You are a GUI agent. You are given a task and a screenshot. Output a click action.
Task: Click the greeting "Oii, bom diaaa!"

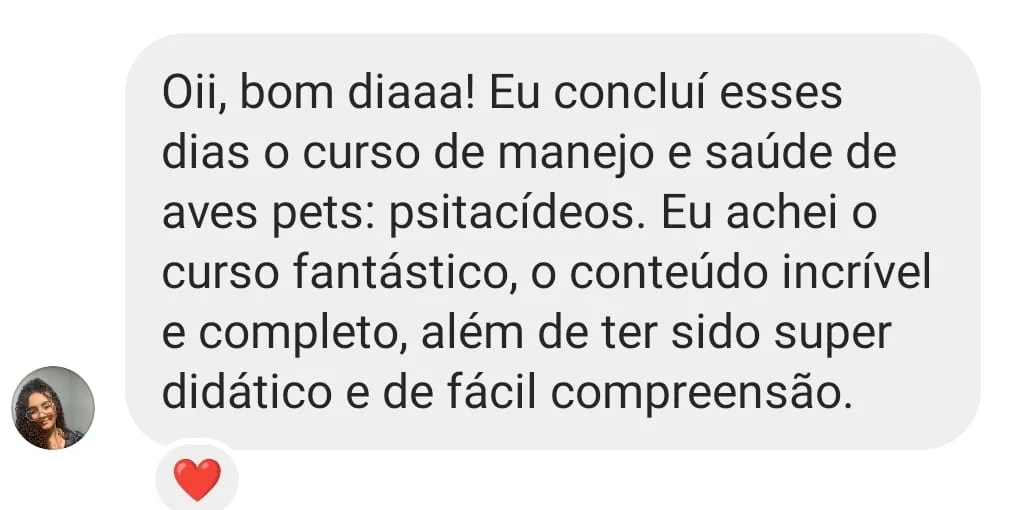(320, 94)
